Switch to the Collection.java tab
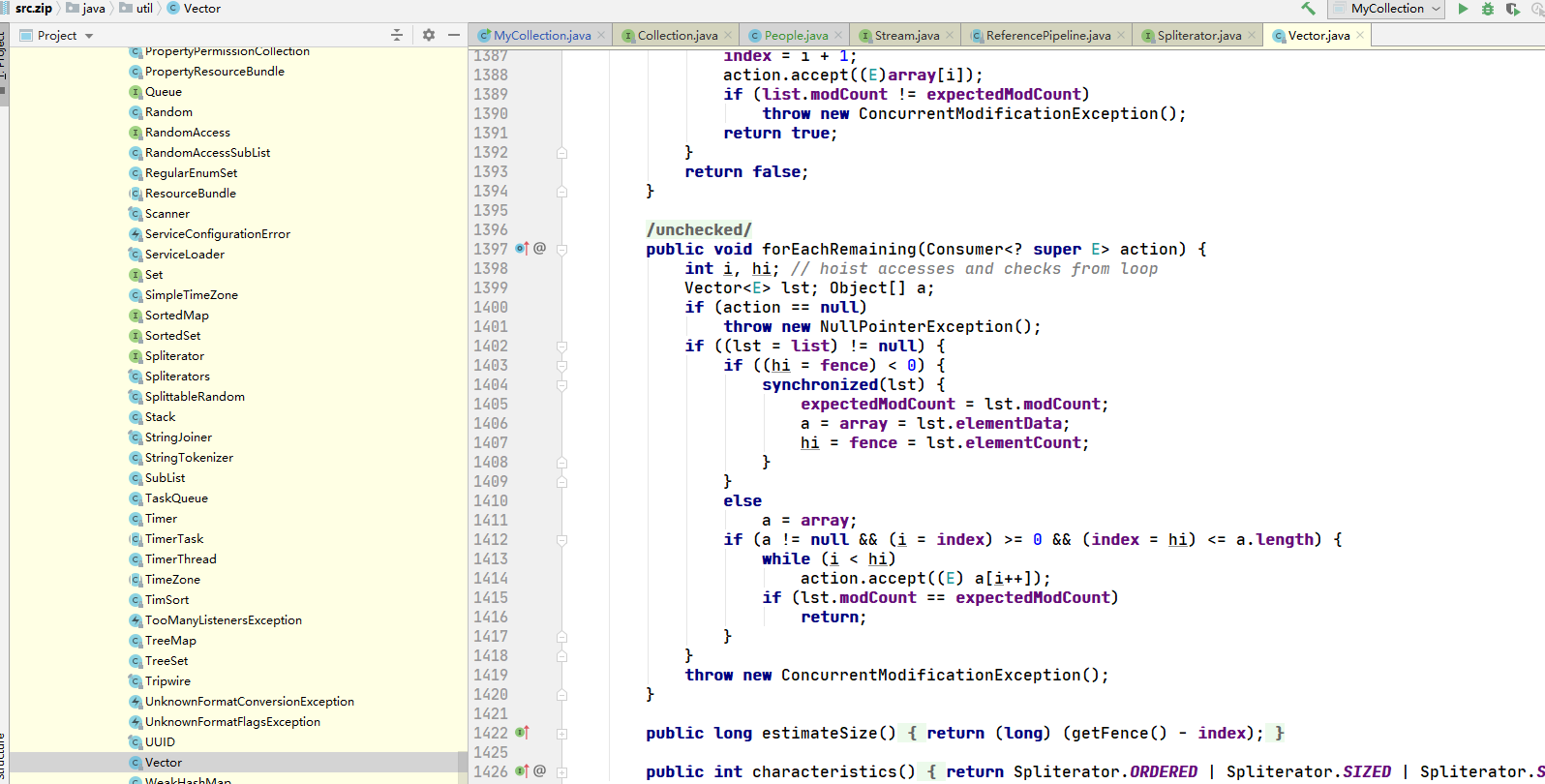Screen dimensions: 1545x784 (678, 36)
